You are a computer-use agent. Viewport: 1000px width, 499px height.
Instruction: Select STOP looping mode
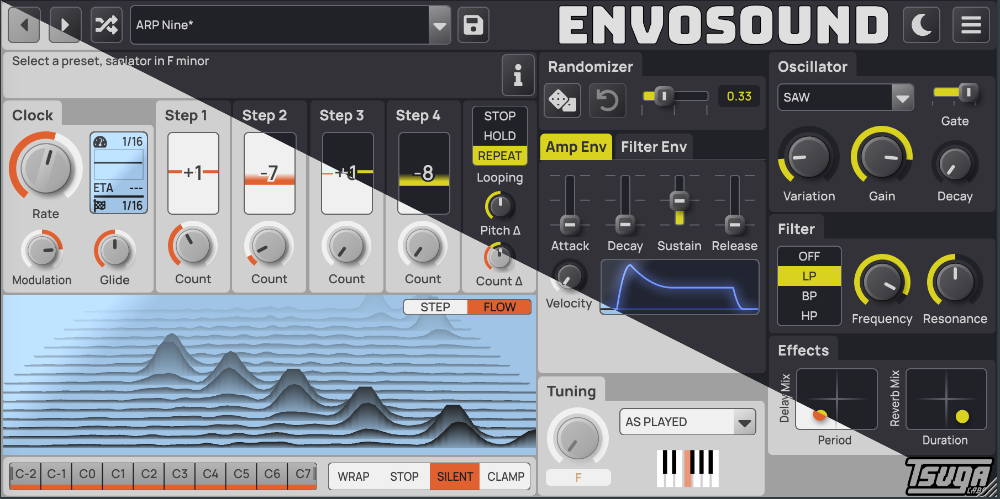[500, 116]
